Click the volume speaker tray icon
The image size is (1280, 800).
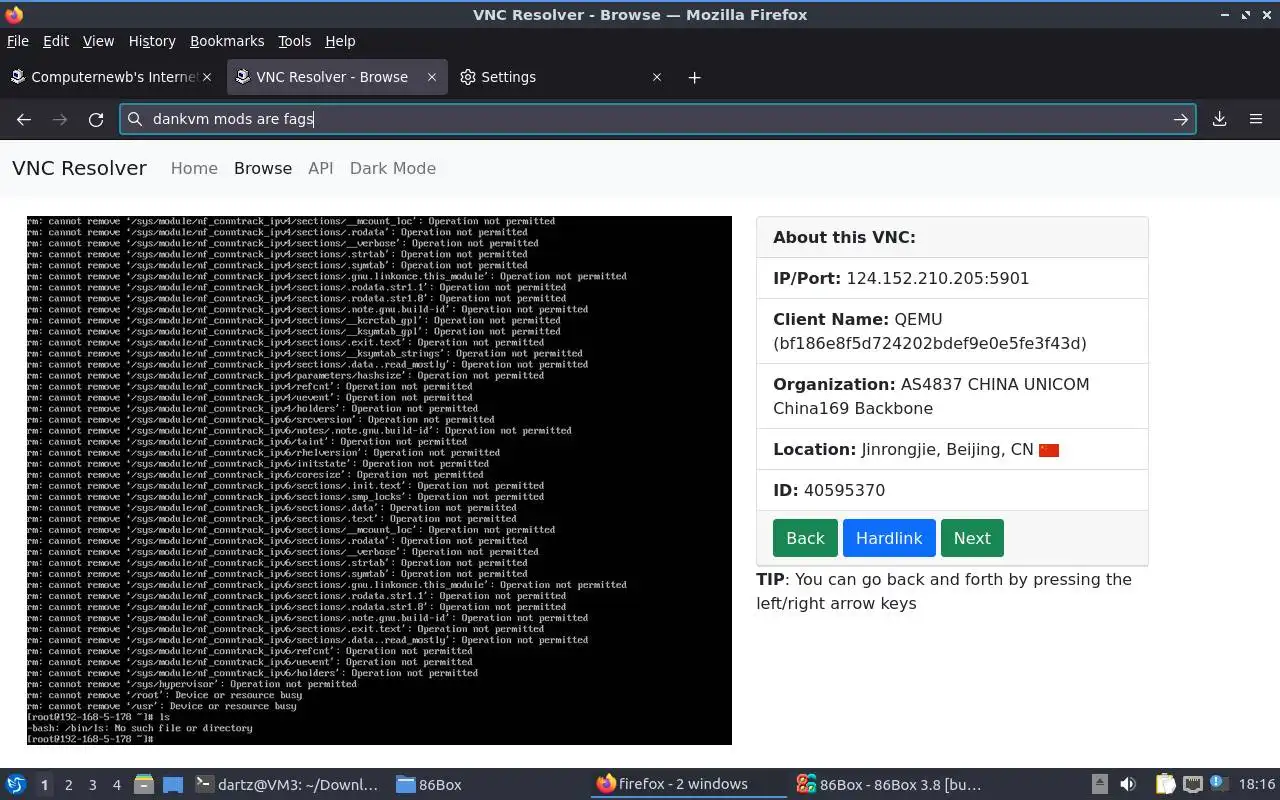coord(1127,785)
